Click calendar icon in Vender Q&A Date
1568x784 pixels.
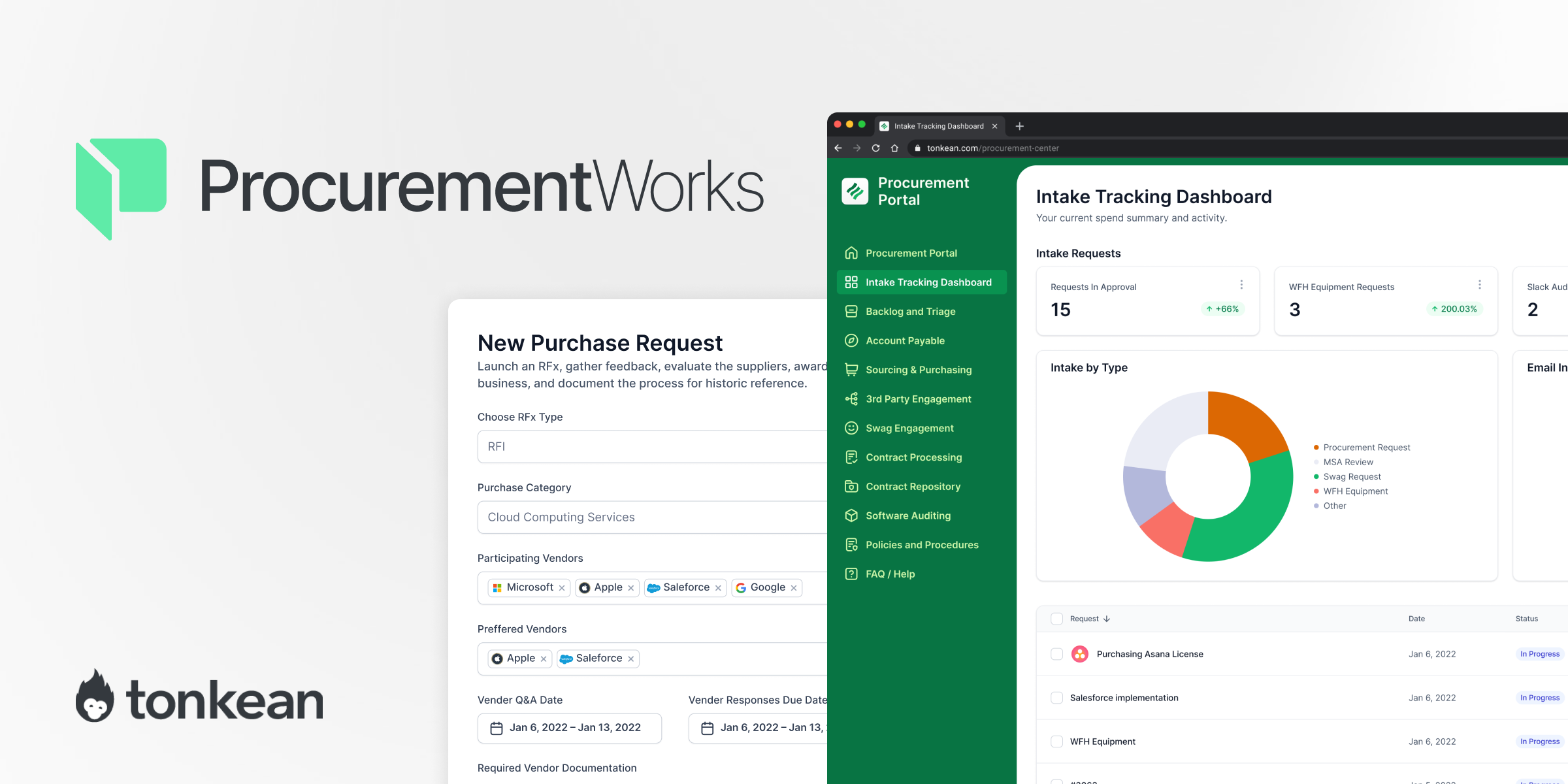497,728
